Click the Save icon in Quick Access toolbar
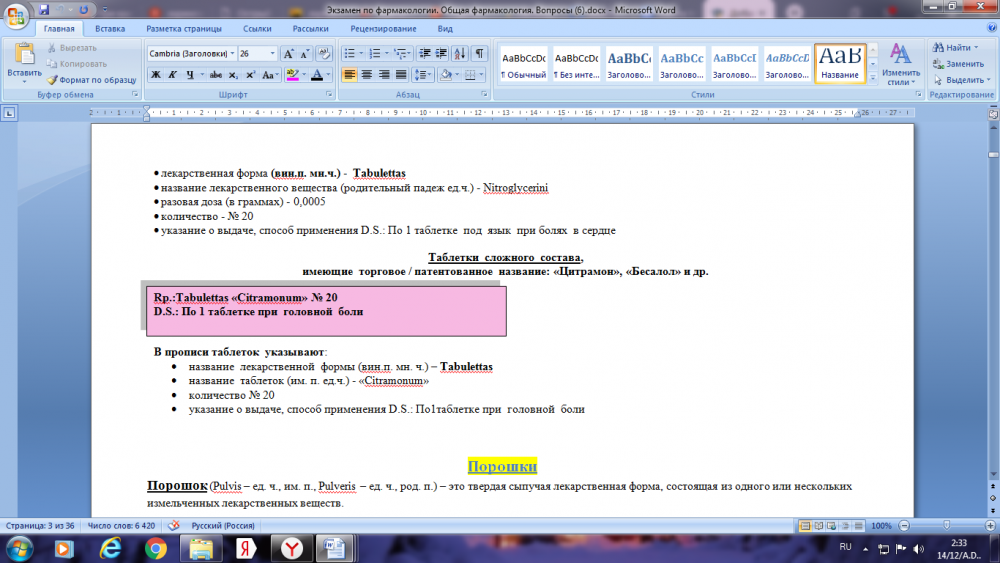Image resolution: width=1000 pixels, height=563 pixels. (x=44, y=9)
